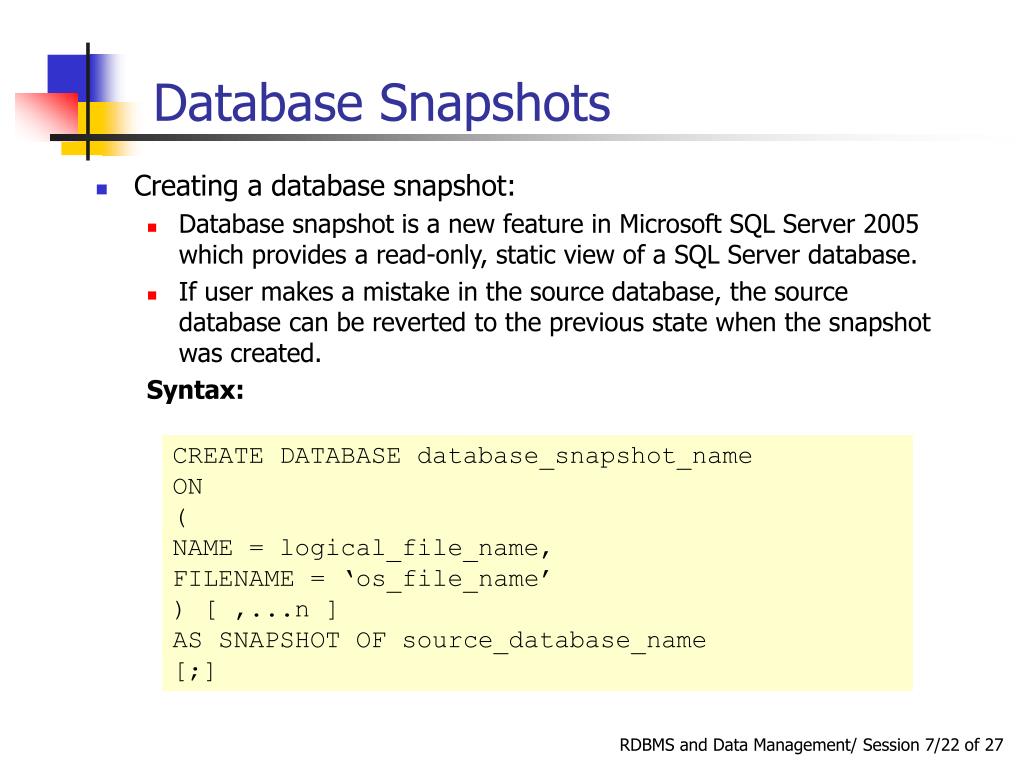
Task: Click the '[;]' code line
Action: pyautogui.click(x=195, y=671)
